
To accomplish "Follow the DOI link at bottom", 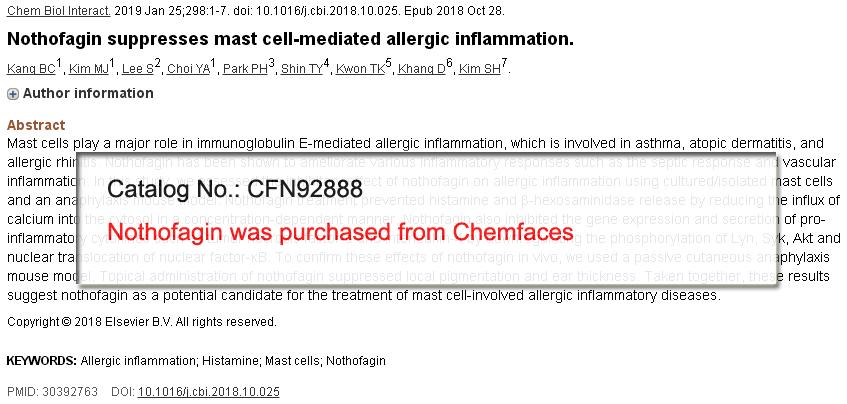I will 209,392.
